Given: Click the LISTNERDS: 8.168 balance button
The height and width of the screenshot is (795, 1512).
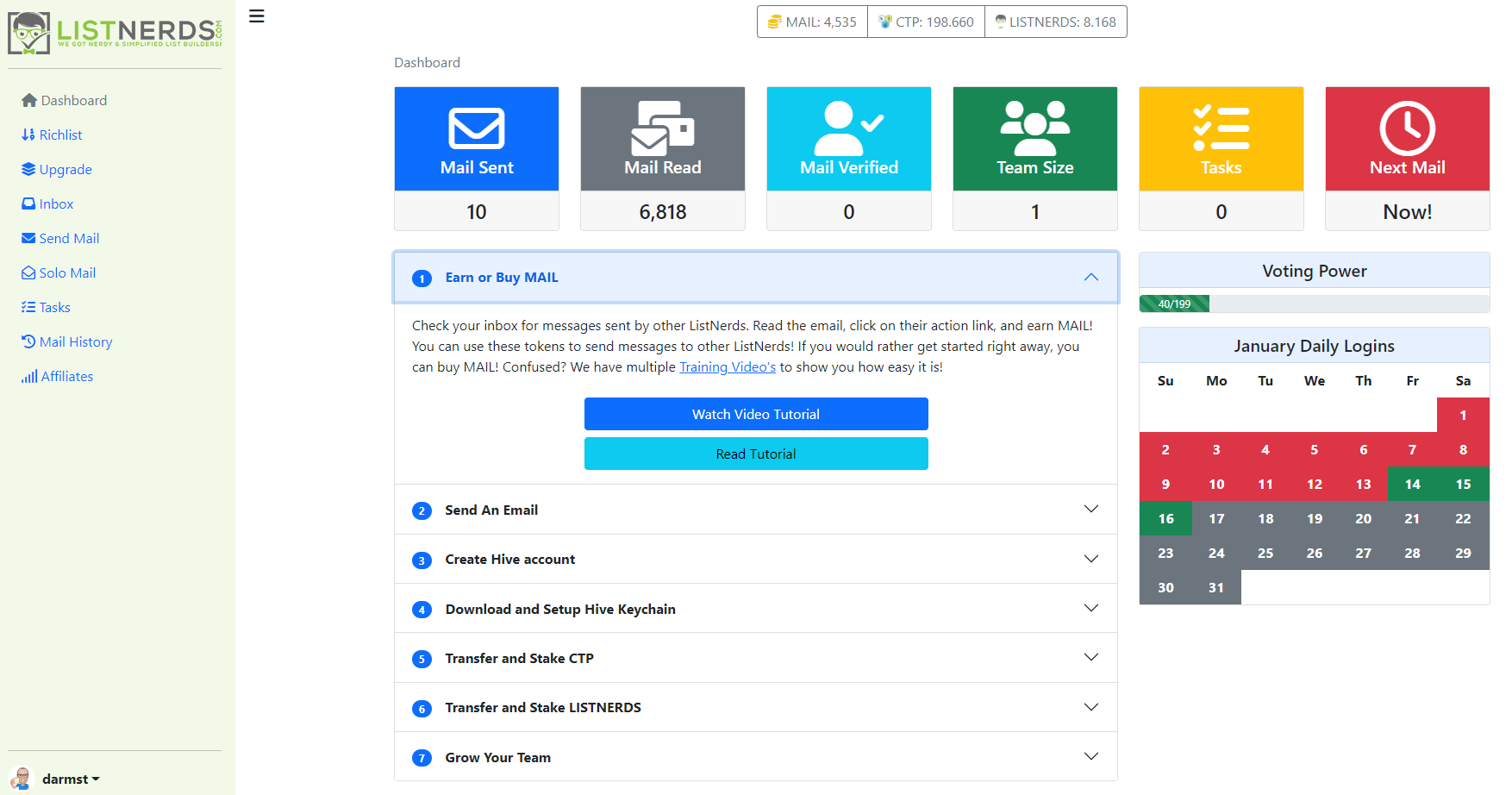Looking at the screenshot, I should (x=1056, y=22).
